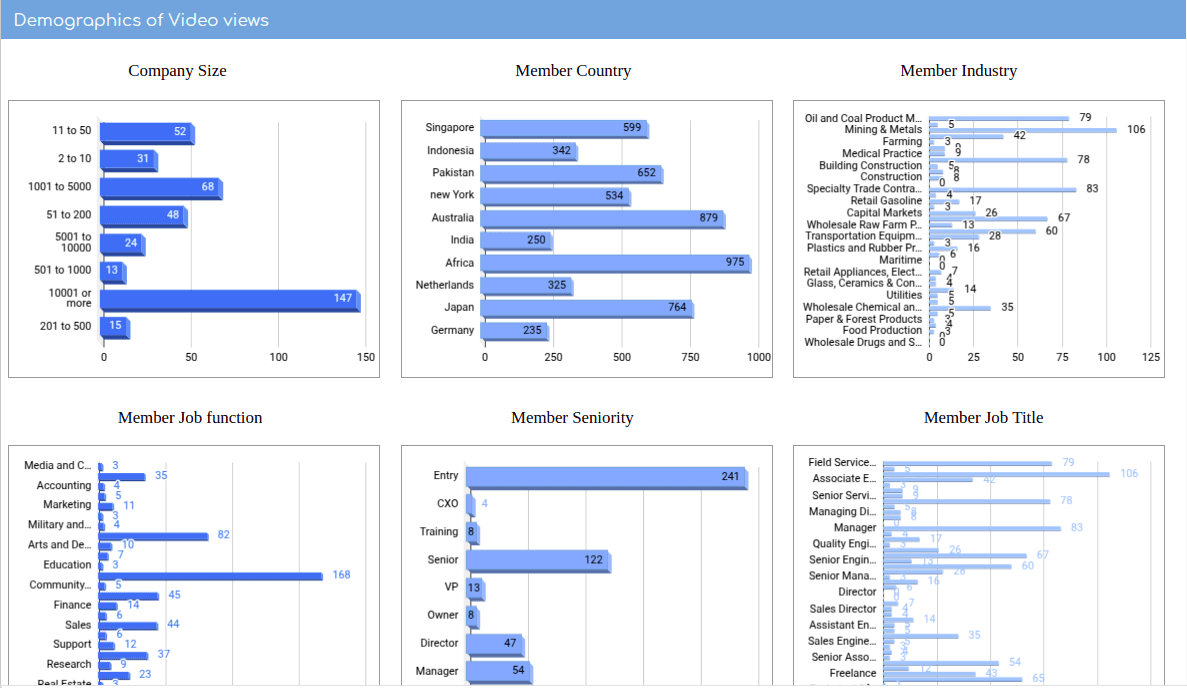Click the 'Capital Markets' industry label
1187x688 pixels.
point(884,213)
